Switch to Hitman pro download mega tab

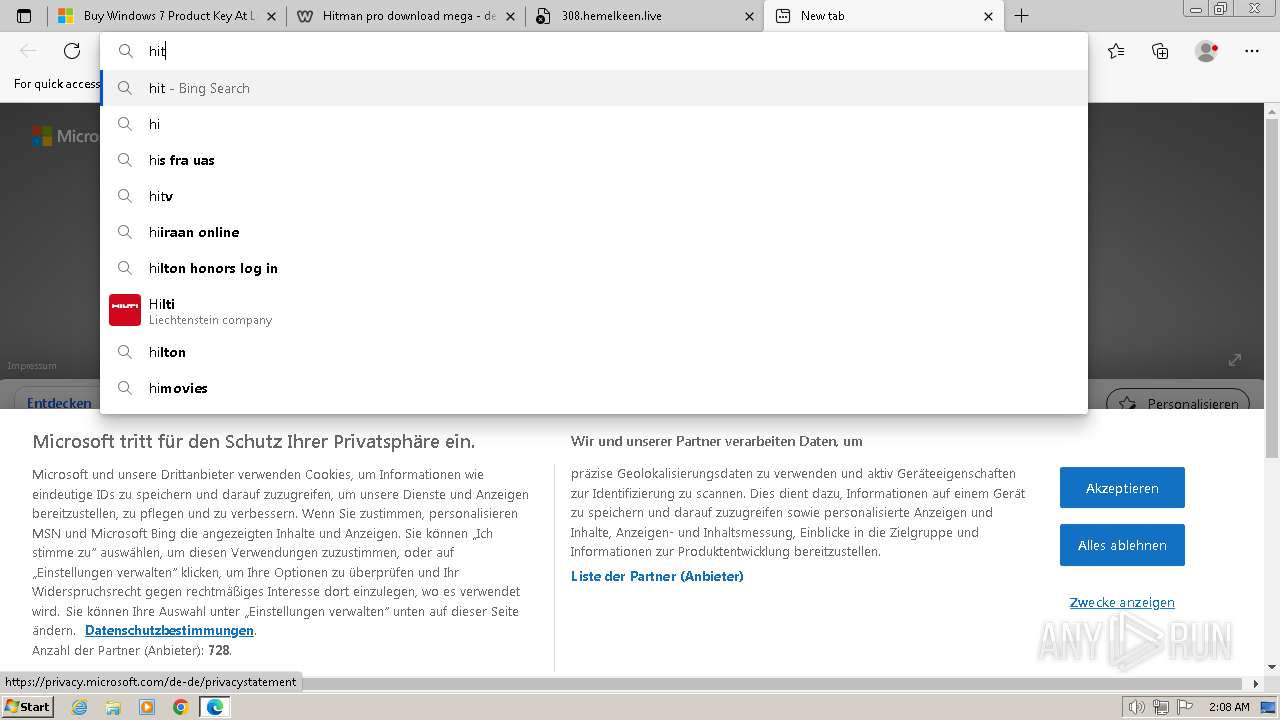click(x=405, y=16)
